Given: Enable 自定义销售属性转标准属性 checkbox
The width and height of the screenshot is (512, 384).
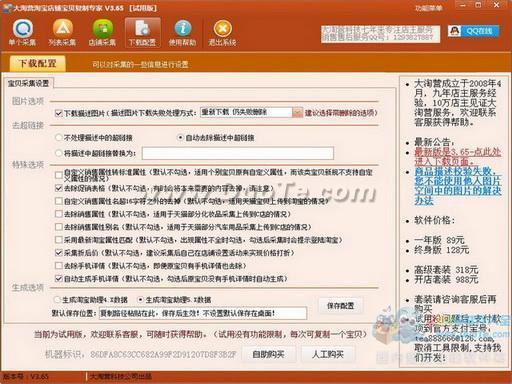Looking at the screenshot, I should point(59,175).
